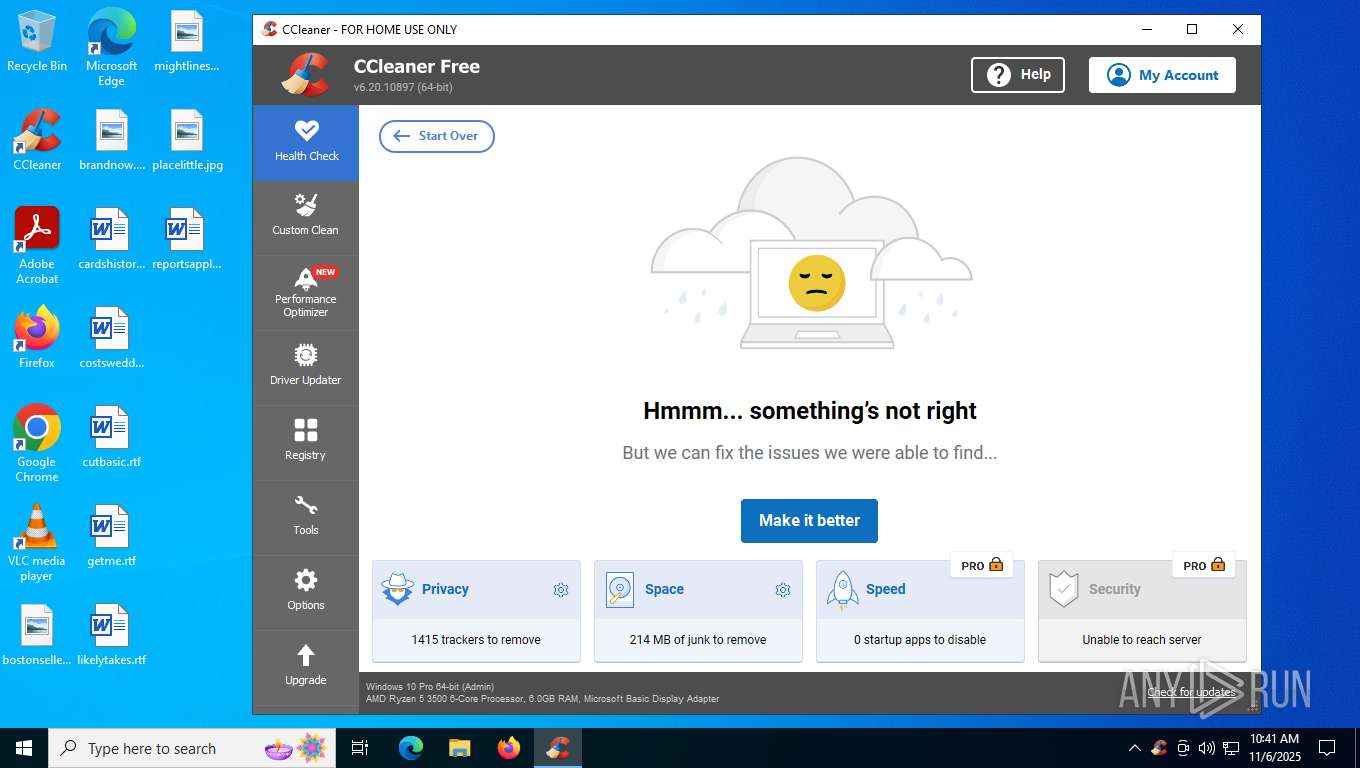Open My Account
This screenshot has height=768, width=1360.
click(1162, 75)
